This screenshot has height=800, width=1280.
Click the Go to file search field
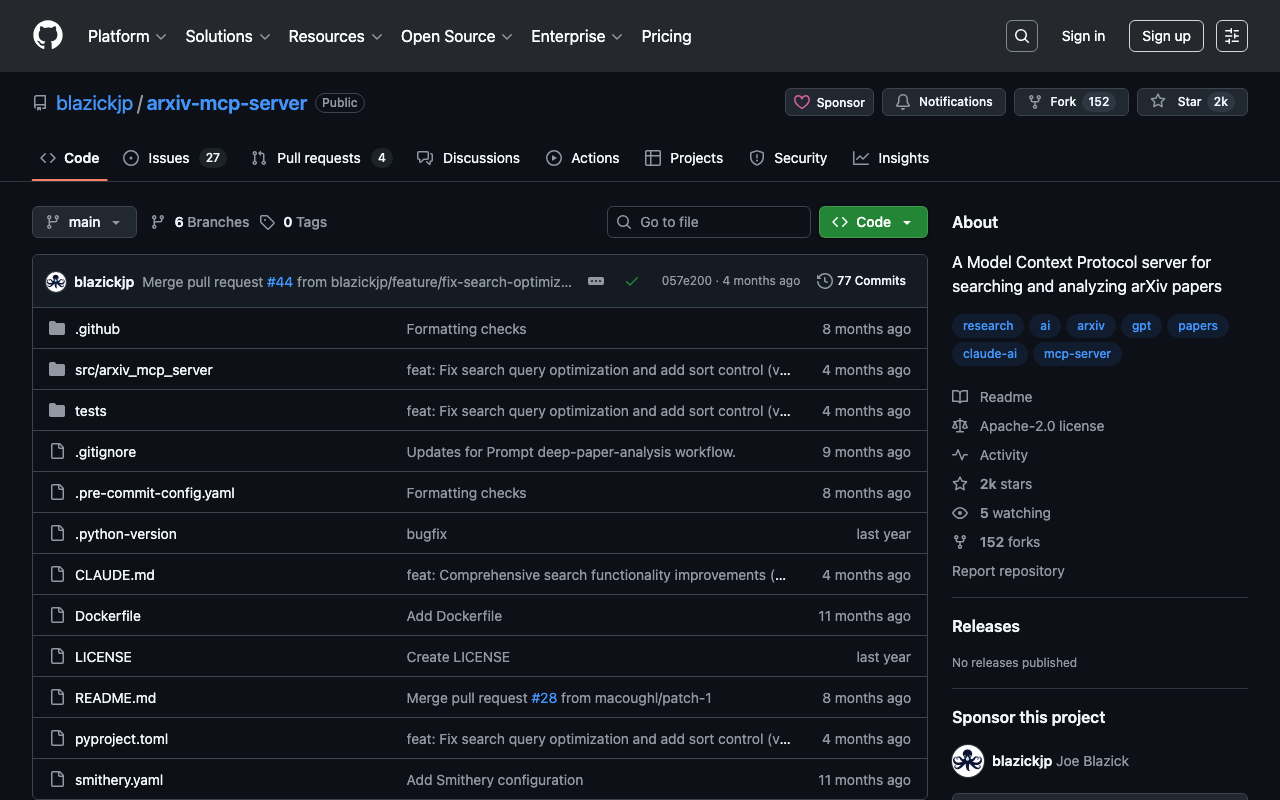[708, 222]
